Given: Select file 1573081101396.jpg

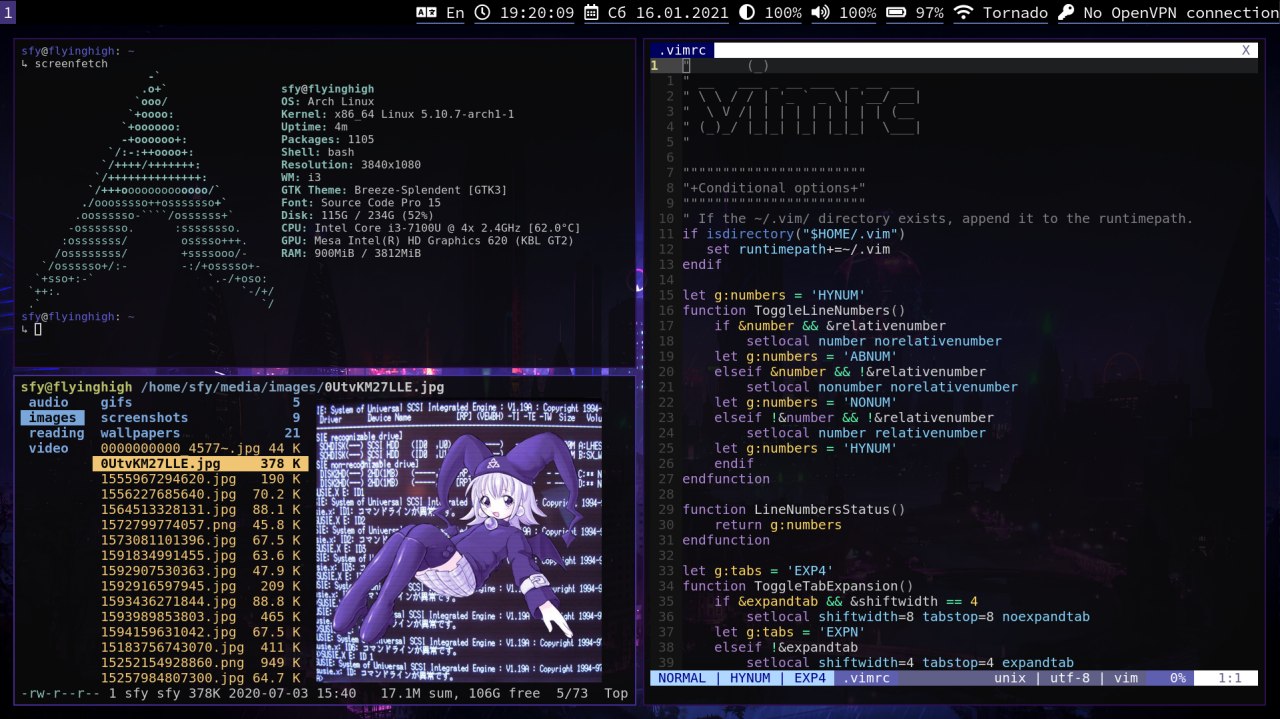Looking at the screenshot, I should click(200, 540).
